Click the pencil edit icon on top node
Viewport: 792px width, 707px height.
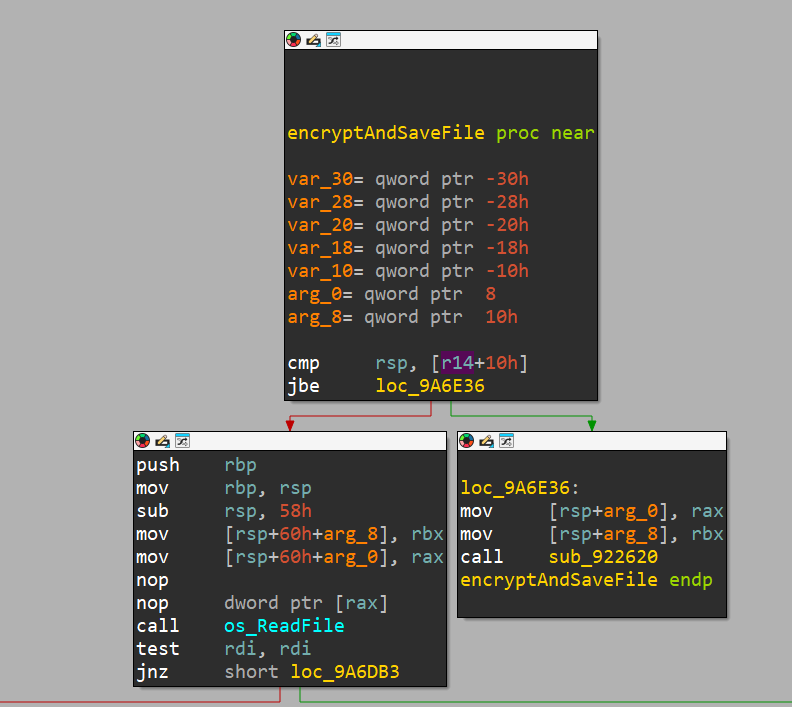(x=313, y=40)
